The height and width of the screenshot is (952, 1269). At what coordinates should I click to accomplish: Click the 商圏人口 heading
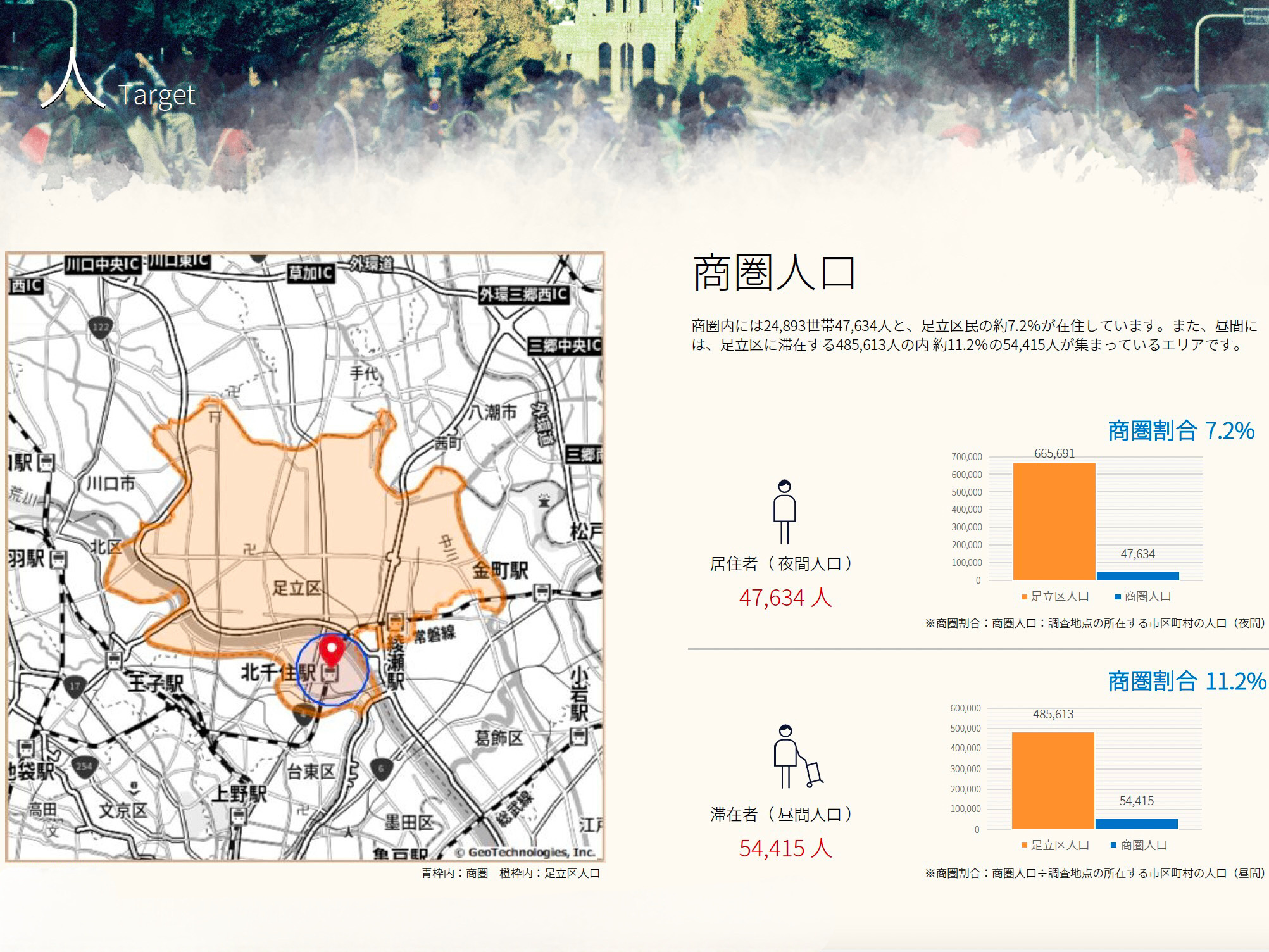point(775,273)
